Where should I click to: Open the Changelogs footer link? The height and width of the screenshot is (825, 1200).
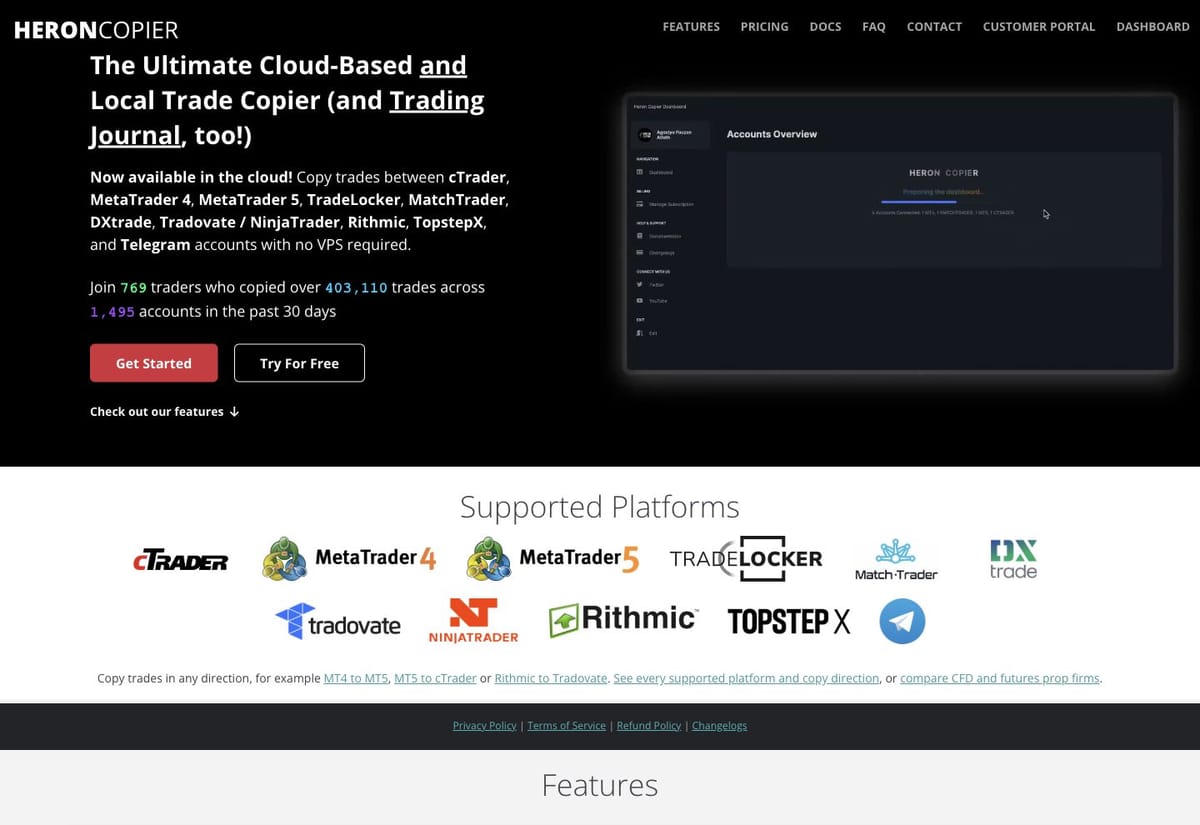coord(720,726)
